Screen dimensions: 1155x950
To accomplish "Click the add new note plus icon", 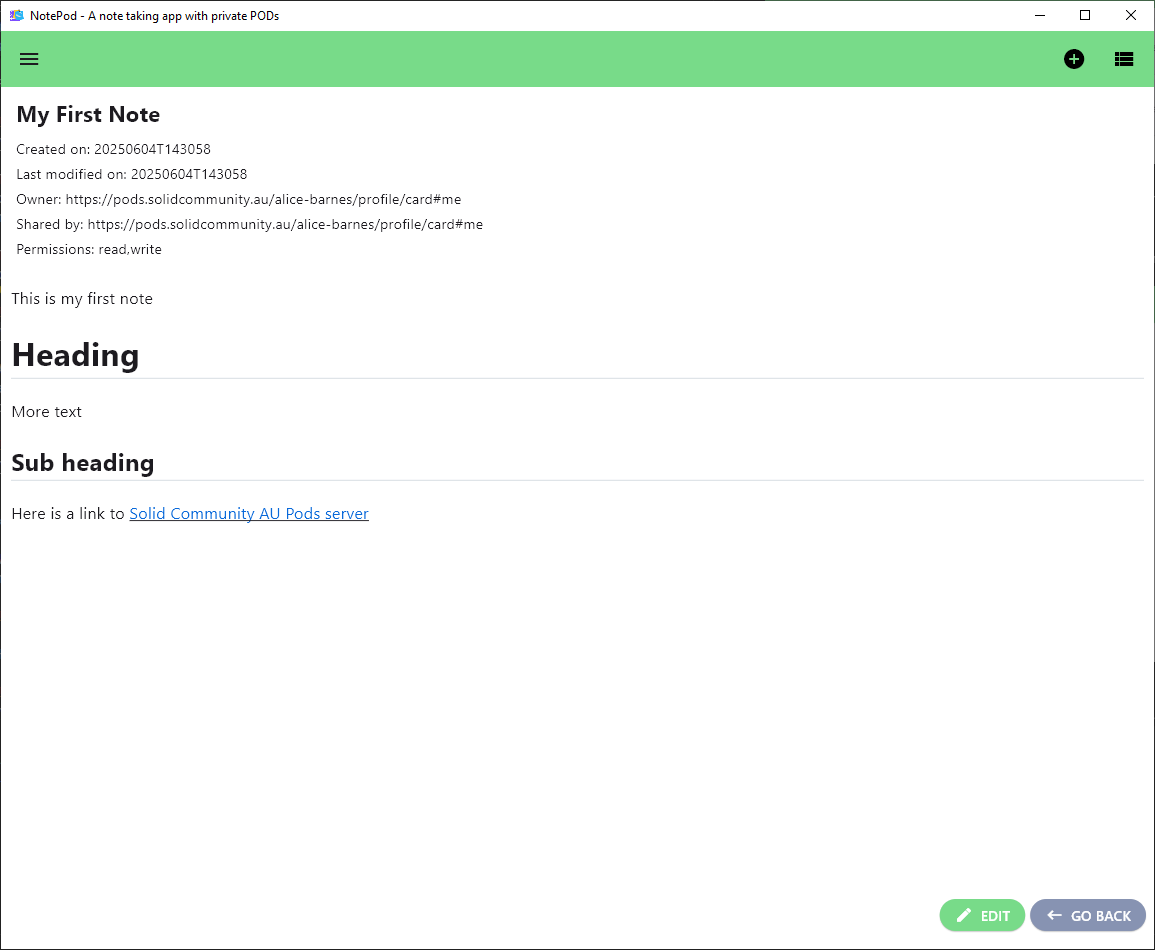I will point(1074,59).
